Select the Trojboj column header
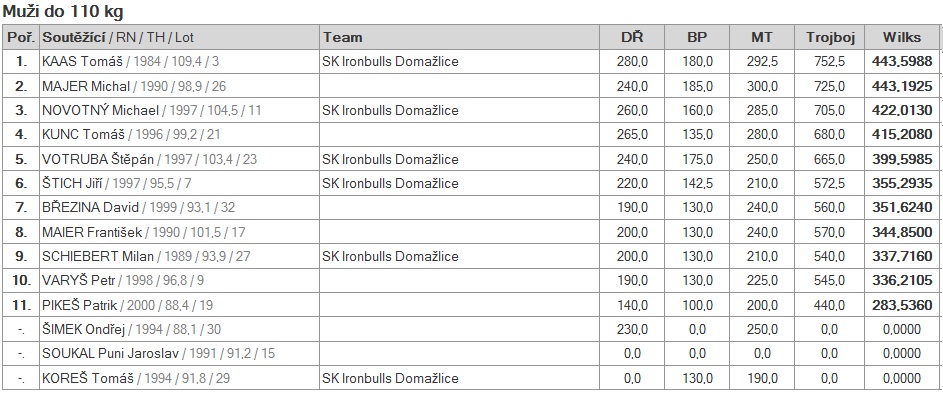This screenshot has width=943, height=395. point(829,37)
